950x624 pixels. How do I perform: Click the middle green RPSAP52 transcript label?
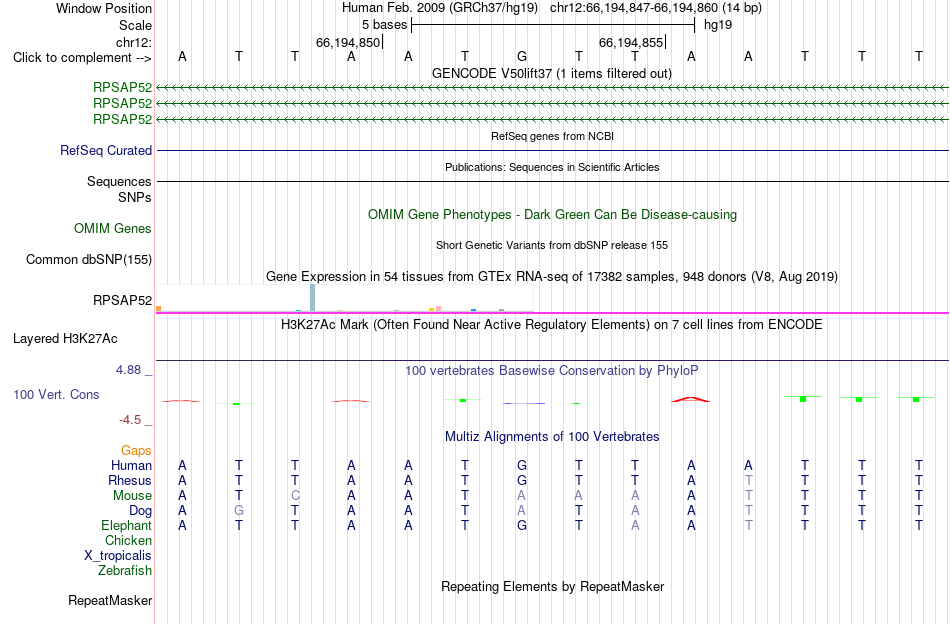click(x=122, y=104)
